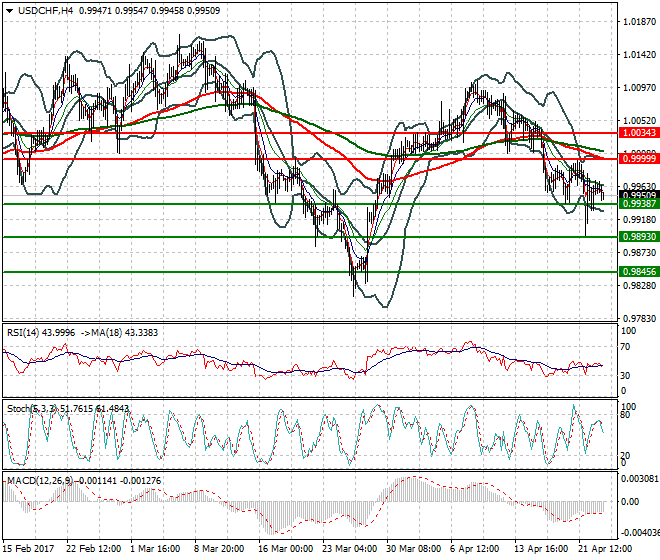Click the 8 Mar 20:00 time label
This screenshot has height=560, width=660.
tap(219, 549)
